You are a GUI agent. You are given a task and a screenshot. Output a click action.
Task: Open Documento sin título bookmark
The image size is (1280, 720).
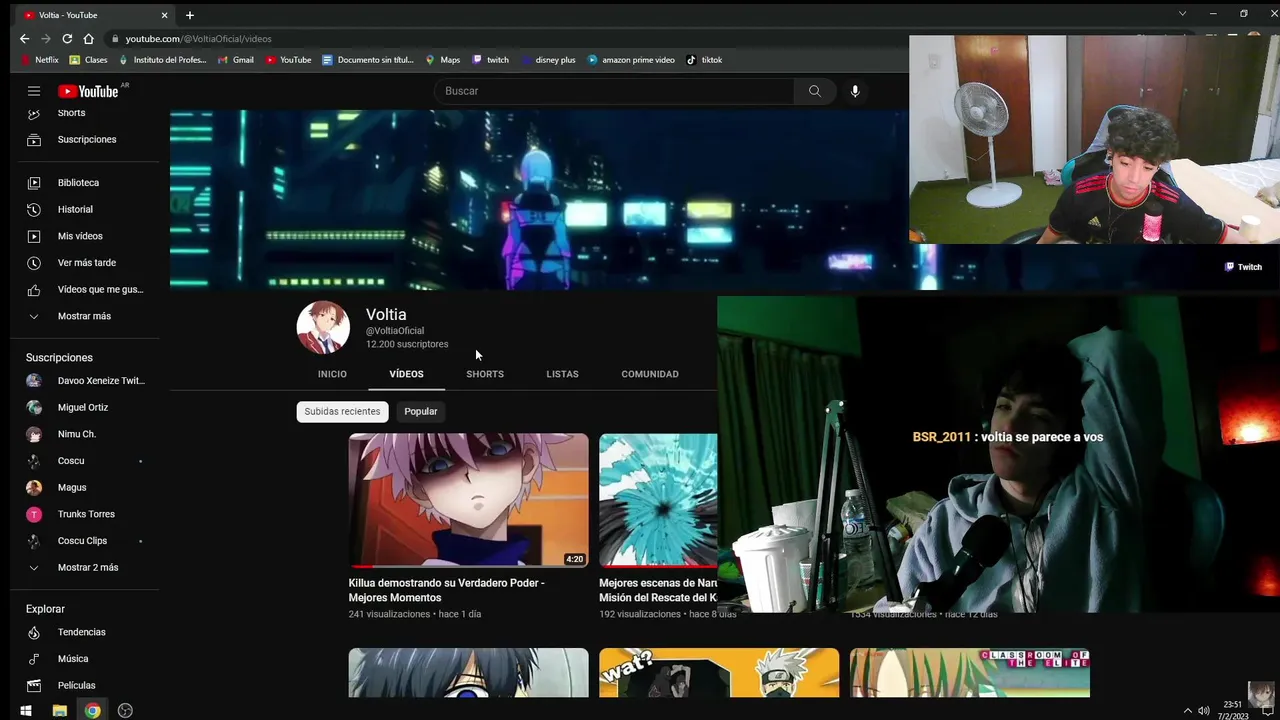pos(367,60)
